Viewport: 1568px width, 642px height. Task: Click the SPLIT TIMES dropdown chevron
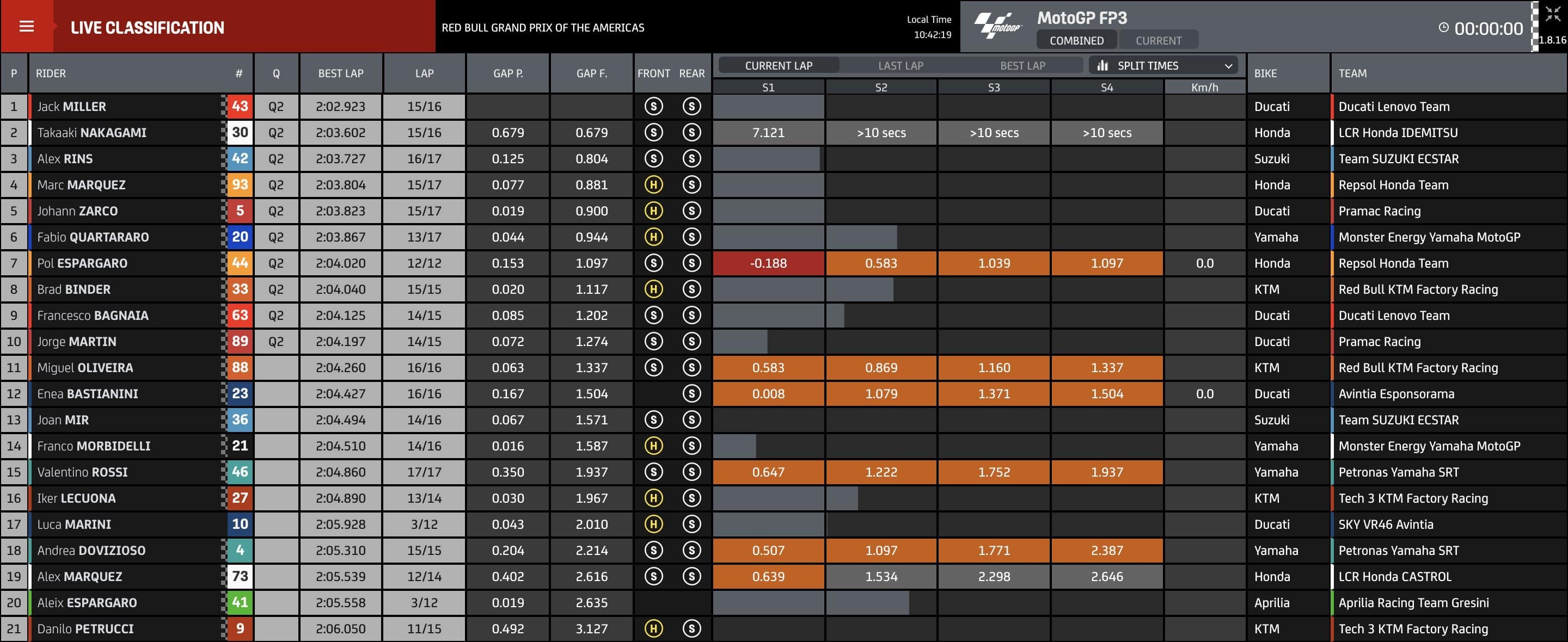pos(1228,66)
